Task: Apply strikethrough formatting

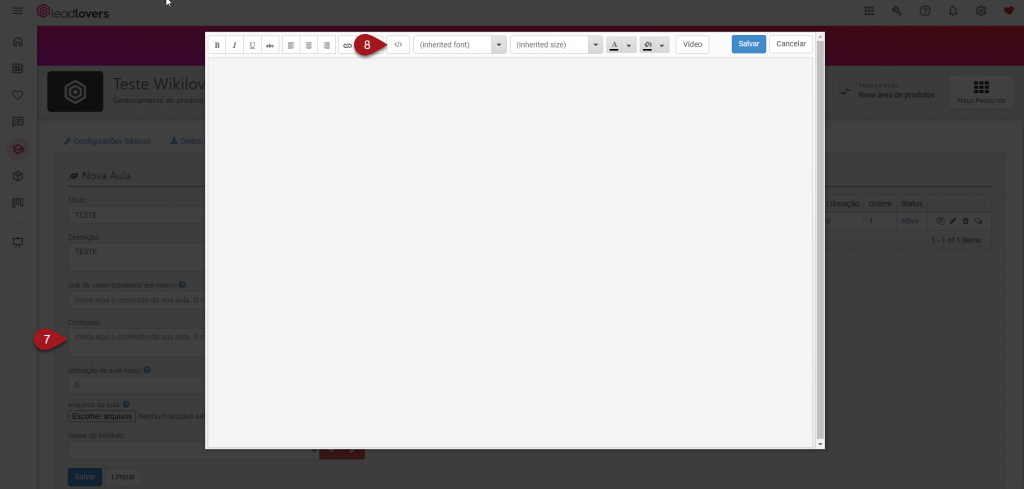Action: (x=270, y=45)
